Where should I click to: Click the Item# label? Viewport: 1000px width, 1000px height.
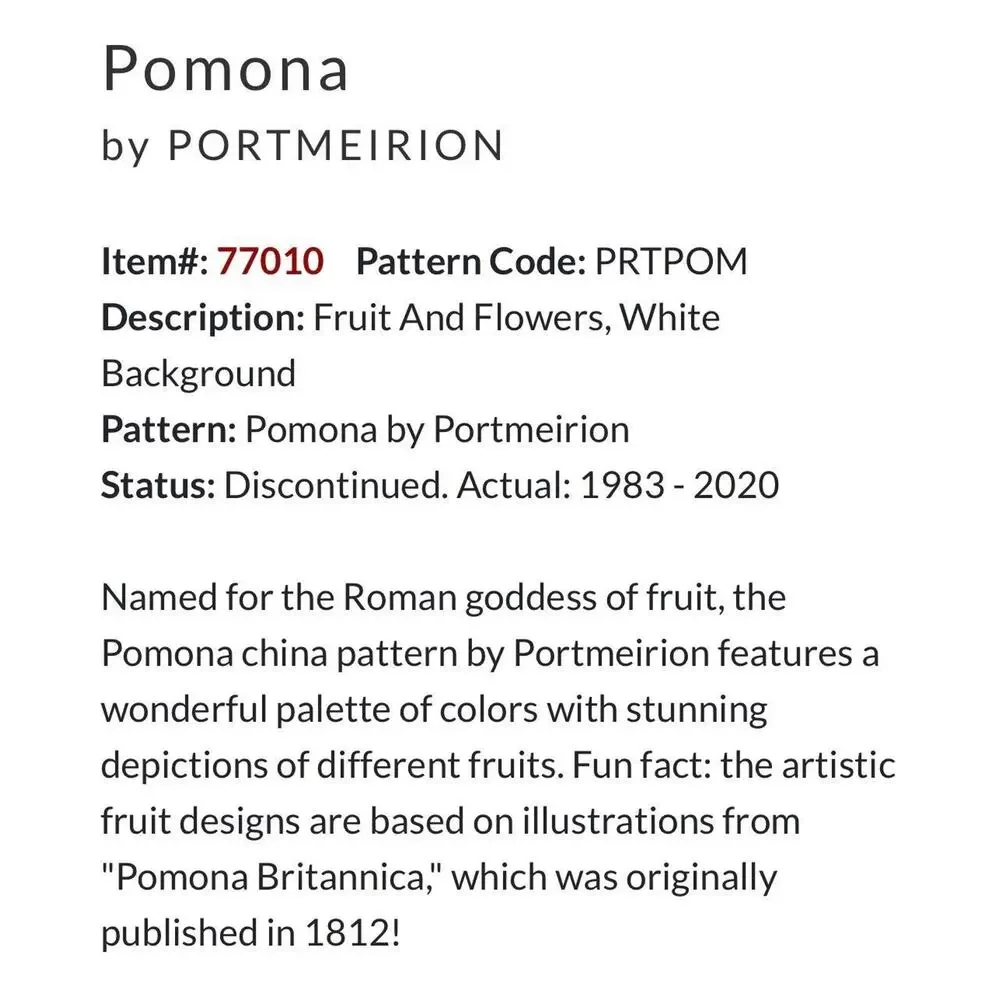coord(155,261)
